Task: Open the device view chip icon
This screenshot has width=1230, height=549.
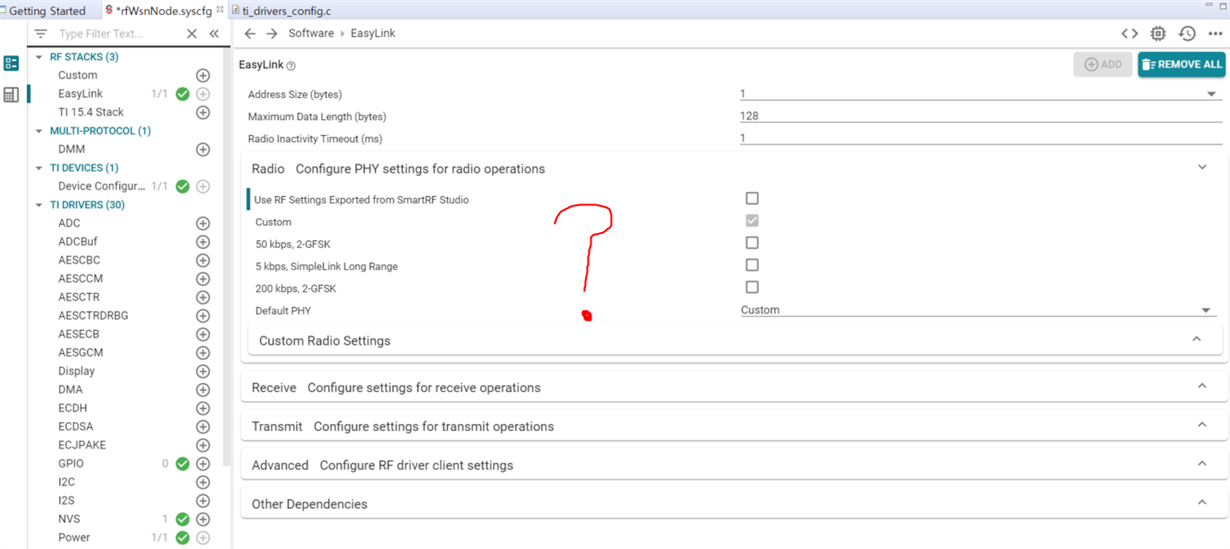Action: coord(1158,33)
